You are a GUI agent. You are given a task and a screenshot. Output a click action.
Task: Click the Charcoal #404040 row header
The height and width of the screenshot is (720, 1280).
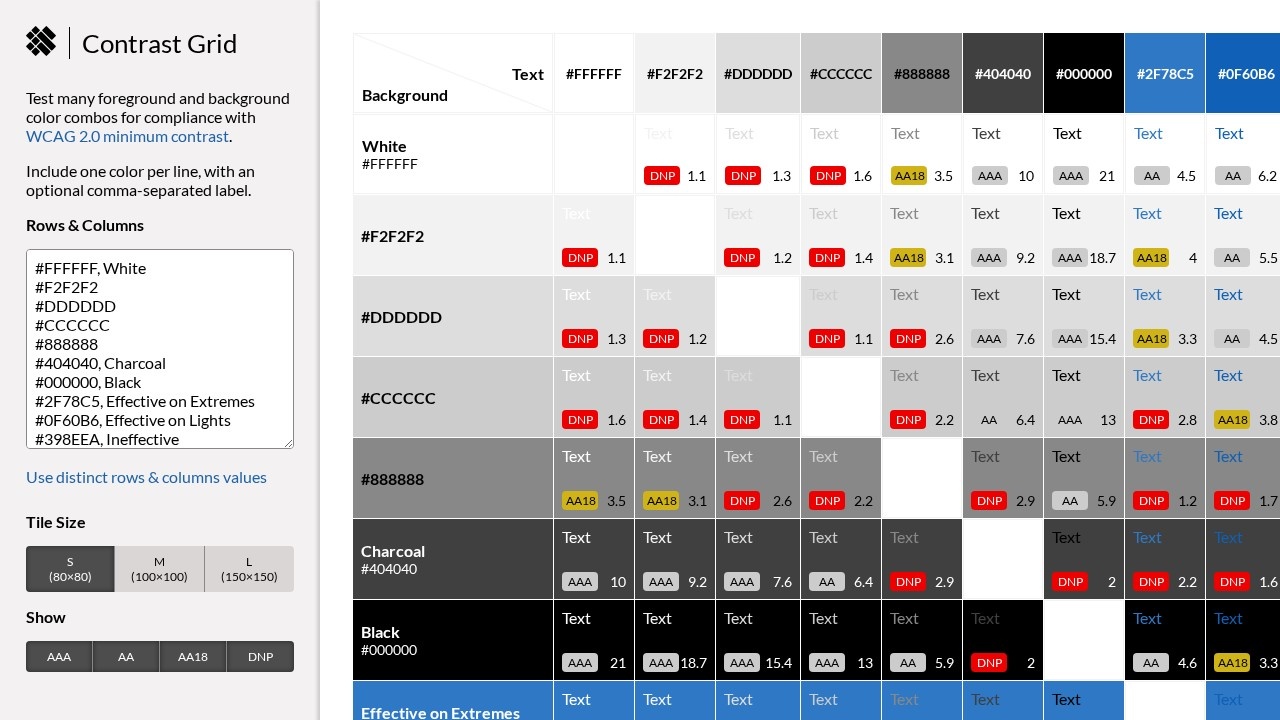pyautogui.click(x=453, y=559)
